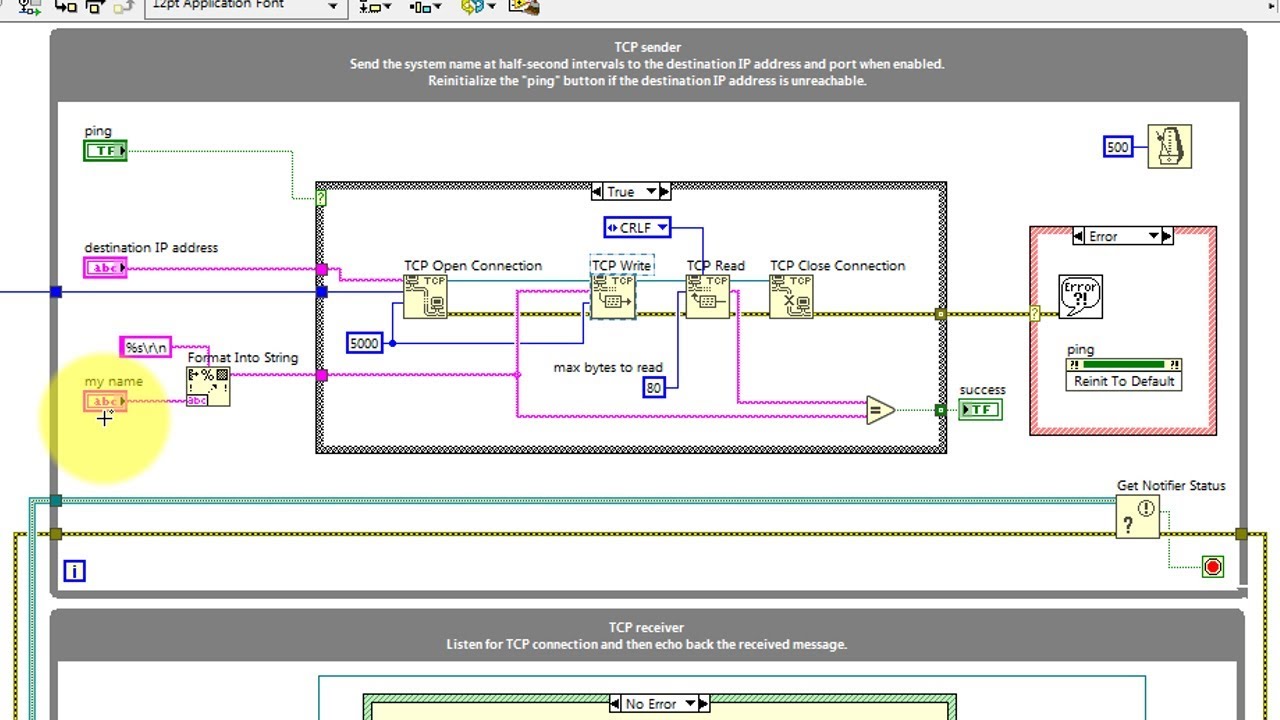Viewport: 1280px width, 720px height.
Task: Click the %s\r\n format string constant
Action: 146,347
